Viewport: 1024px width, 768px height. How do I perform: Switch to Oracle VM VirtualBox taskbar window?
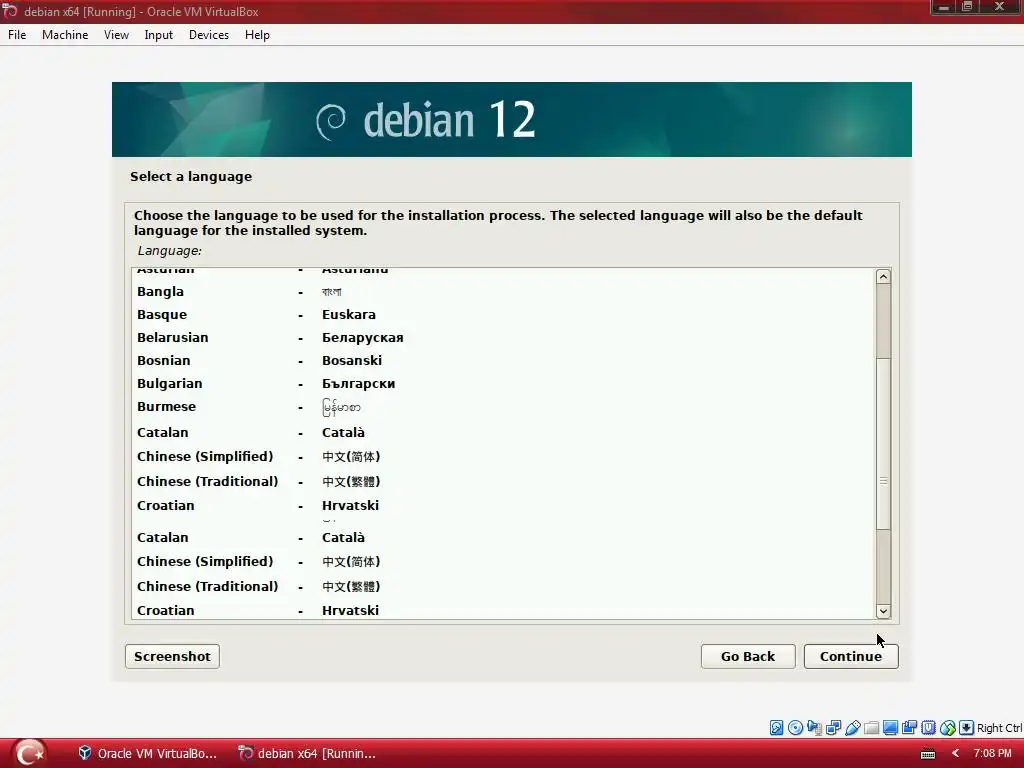pos(148,753)
